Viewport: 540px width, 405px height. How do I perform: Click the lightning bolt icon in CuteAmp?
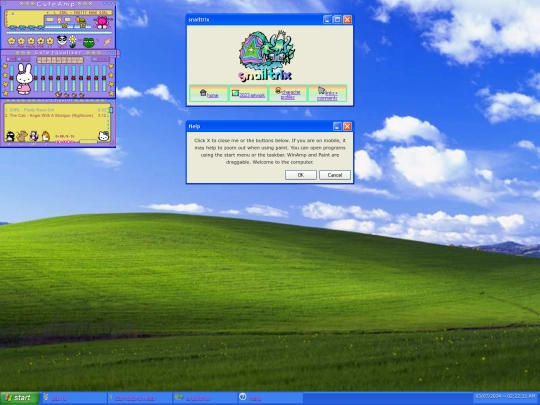[107, 42]
